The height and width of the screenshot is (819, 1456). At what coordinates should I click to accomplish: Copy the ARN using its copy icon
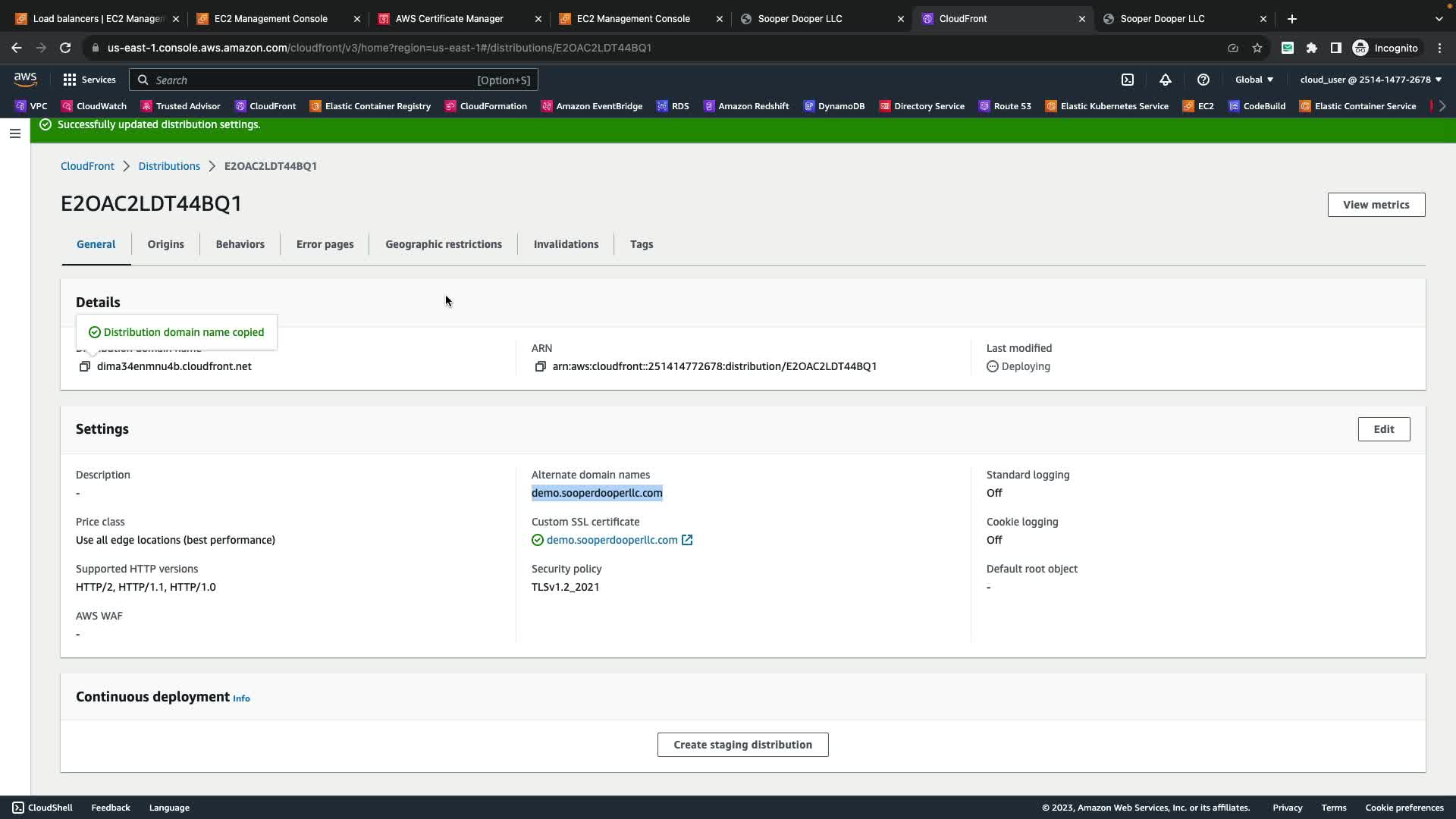[540, 366]
